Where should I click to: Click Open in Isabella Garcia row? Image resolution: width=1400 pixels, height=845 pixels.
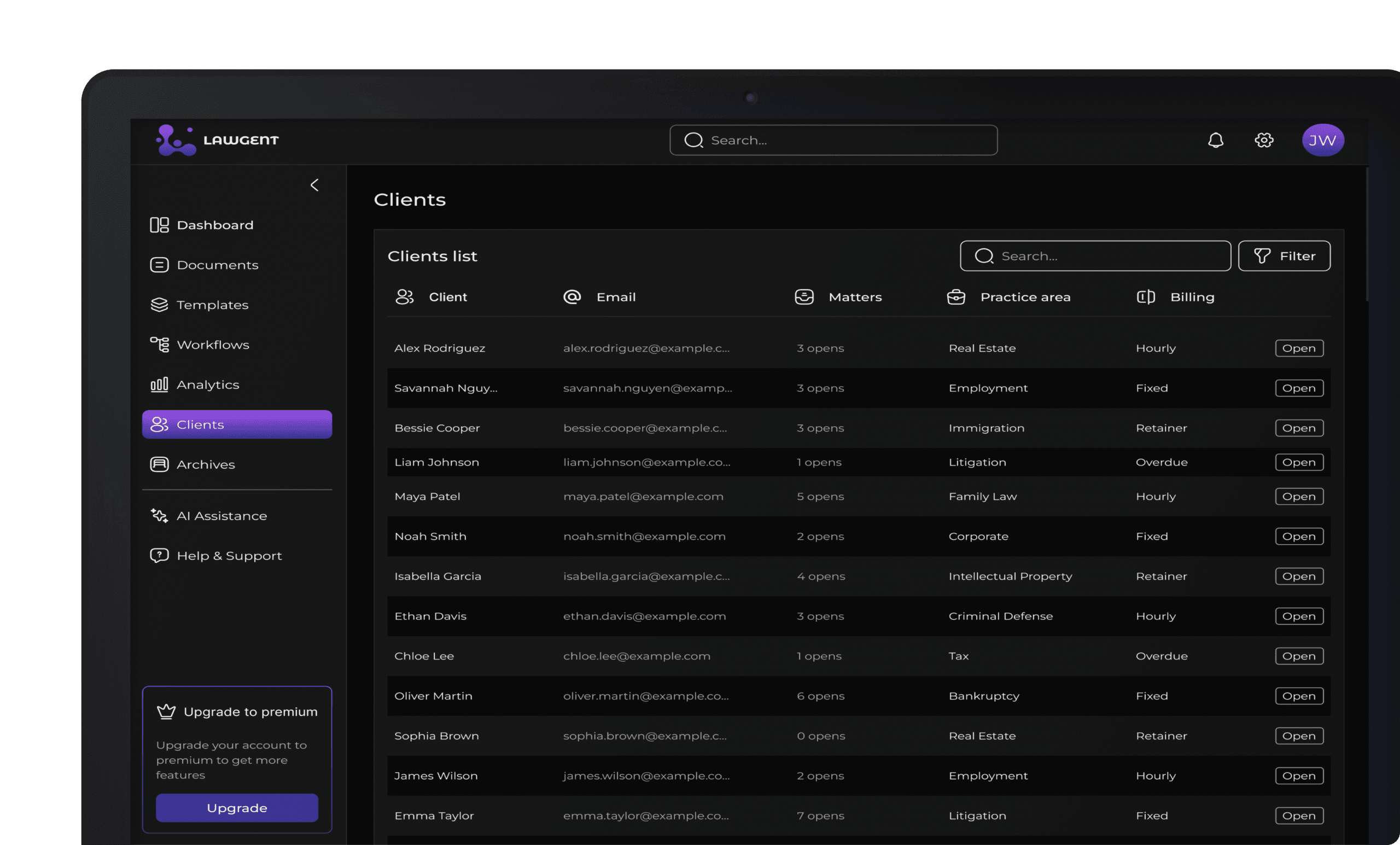pos(1299,576)
